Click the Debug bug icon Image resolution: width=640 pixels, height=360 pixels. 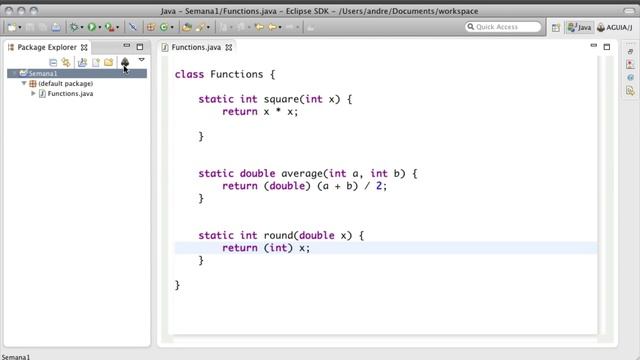(74, 27)
